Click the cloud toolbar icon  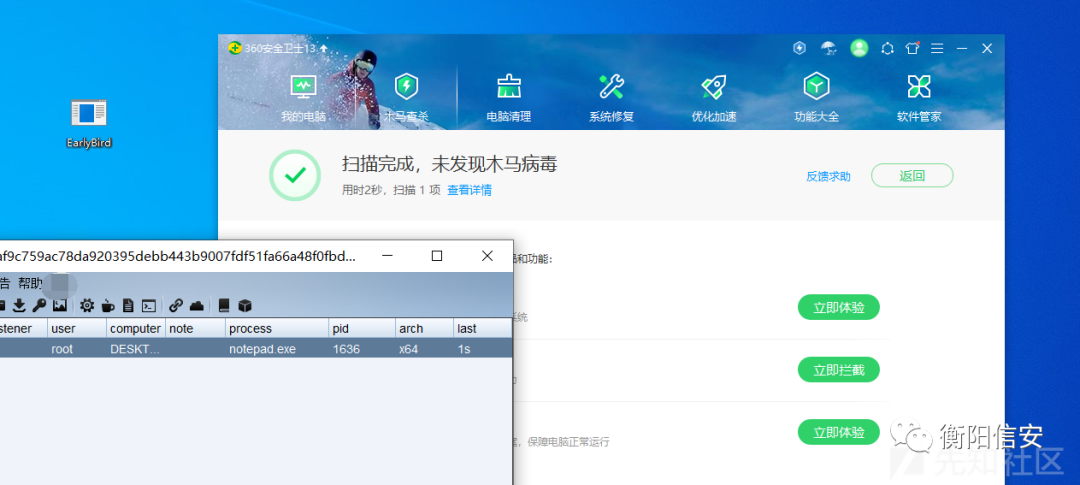pyautogui.click(x=196, y=305)
